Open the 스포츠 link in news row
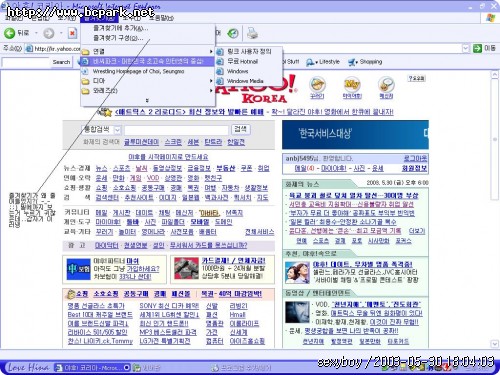Screen dimensions: 500x375 [x=121, y=168]
